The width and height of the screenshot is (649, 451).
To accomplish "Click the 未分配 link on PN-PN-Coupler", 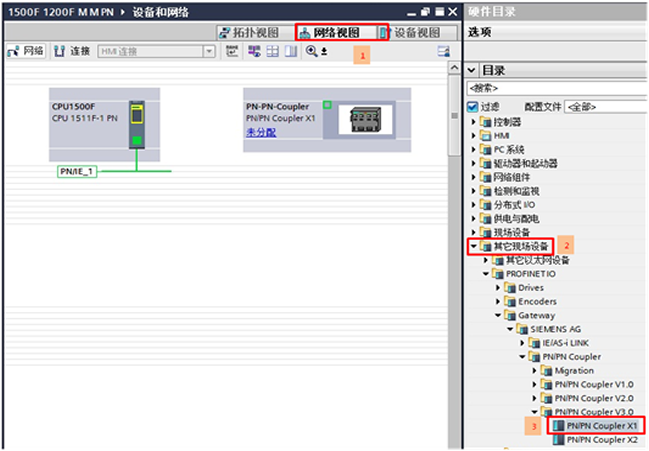I will 261,132.
